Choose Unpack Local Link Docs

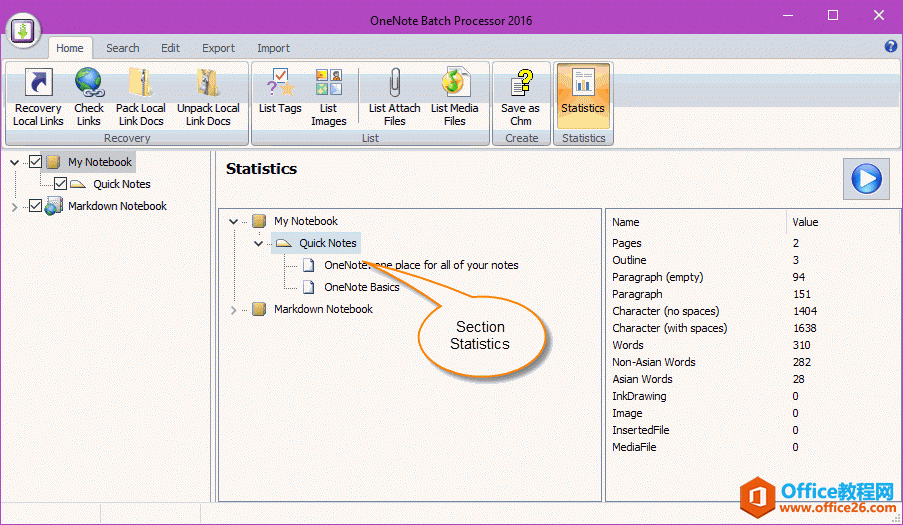tap(208, 97)
